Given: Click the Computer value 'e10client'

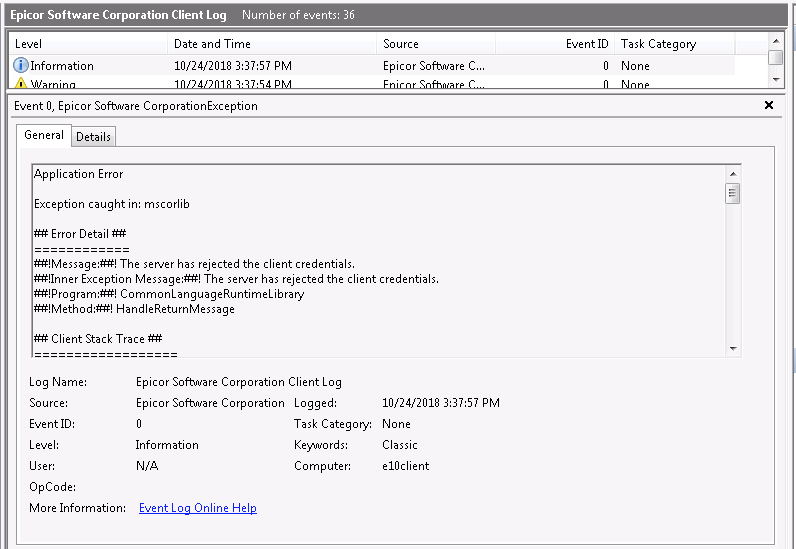Looking at the screenshot, I should [x=406, y=466].
